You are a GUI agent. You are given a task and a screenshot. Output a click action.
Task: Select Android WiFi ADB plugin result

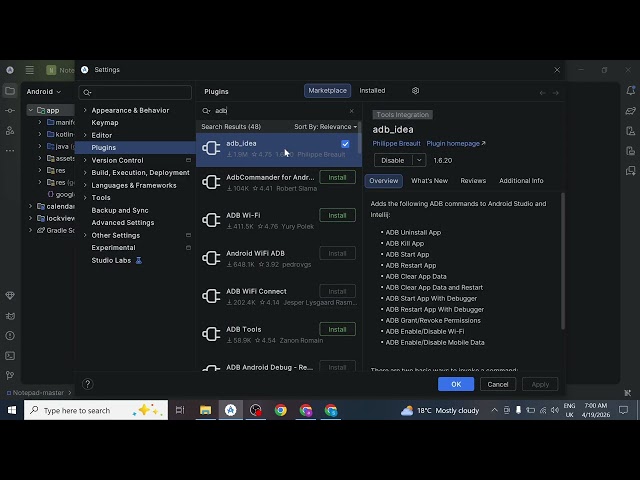coord(279,258)
